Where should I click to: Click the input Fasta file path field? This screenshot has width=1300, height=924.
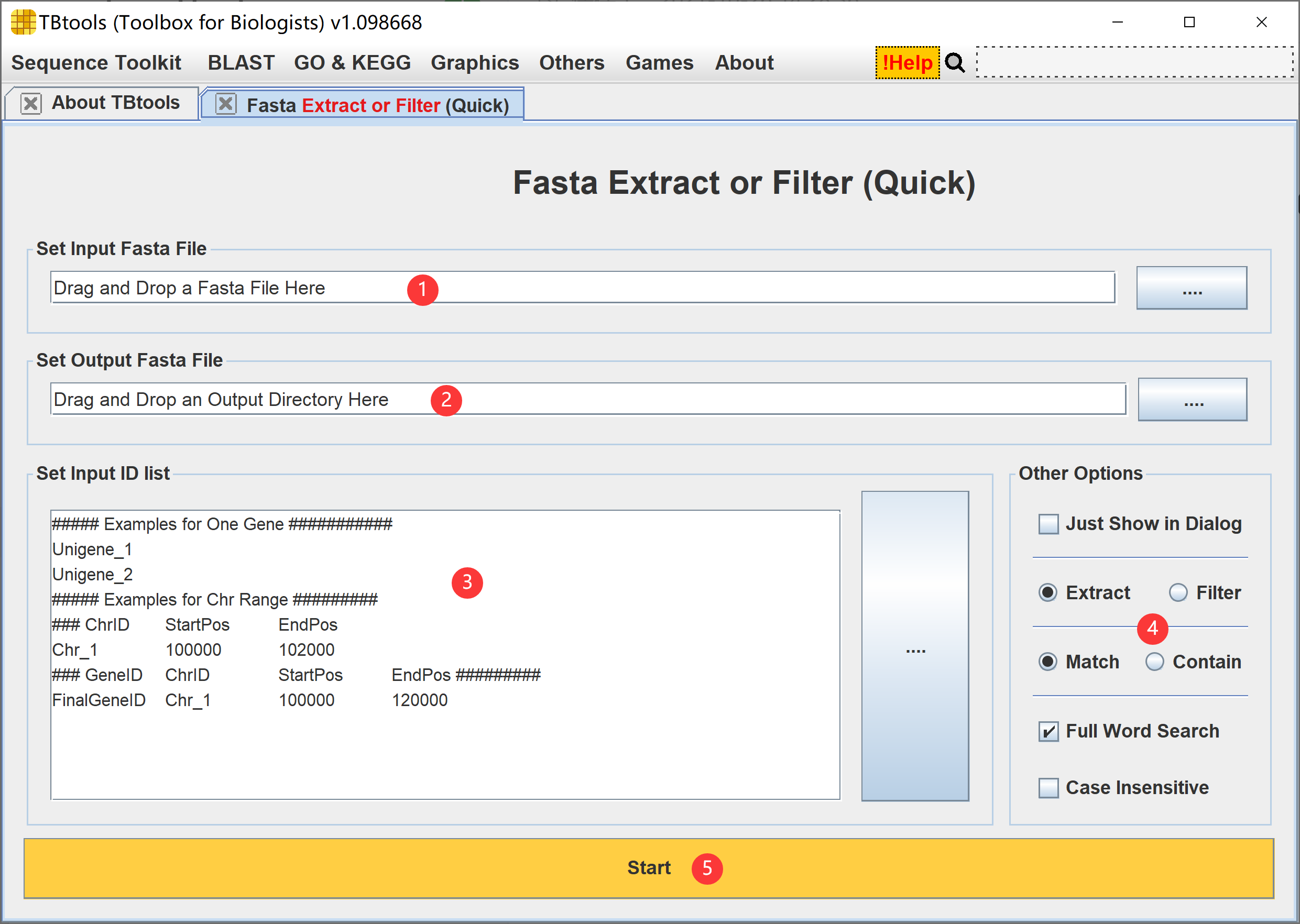point(582,288)
